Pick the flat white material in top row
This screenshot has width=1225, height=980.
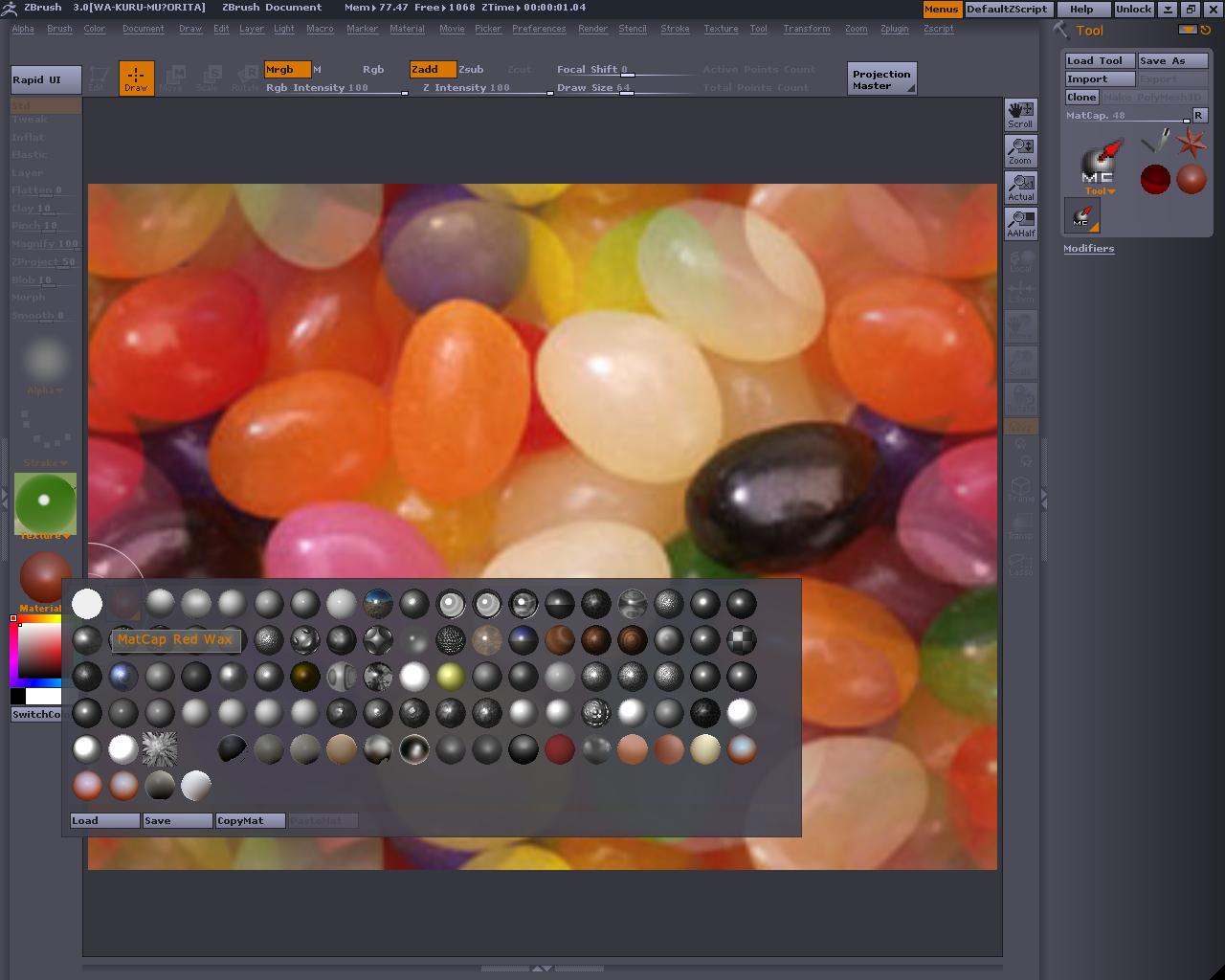tap(87, 604)
